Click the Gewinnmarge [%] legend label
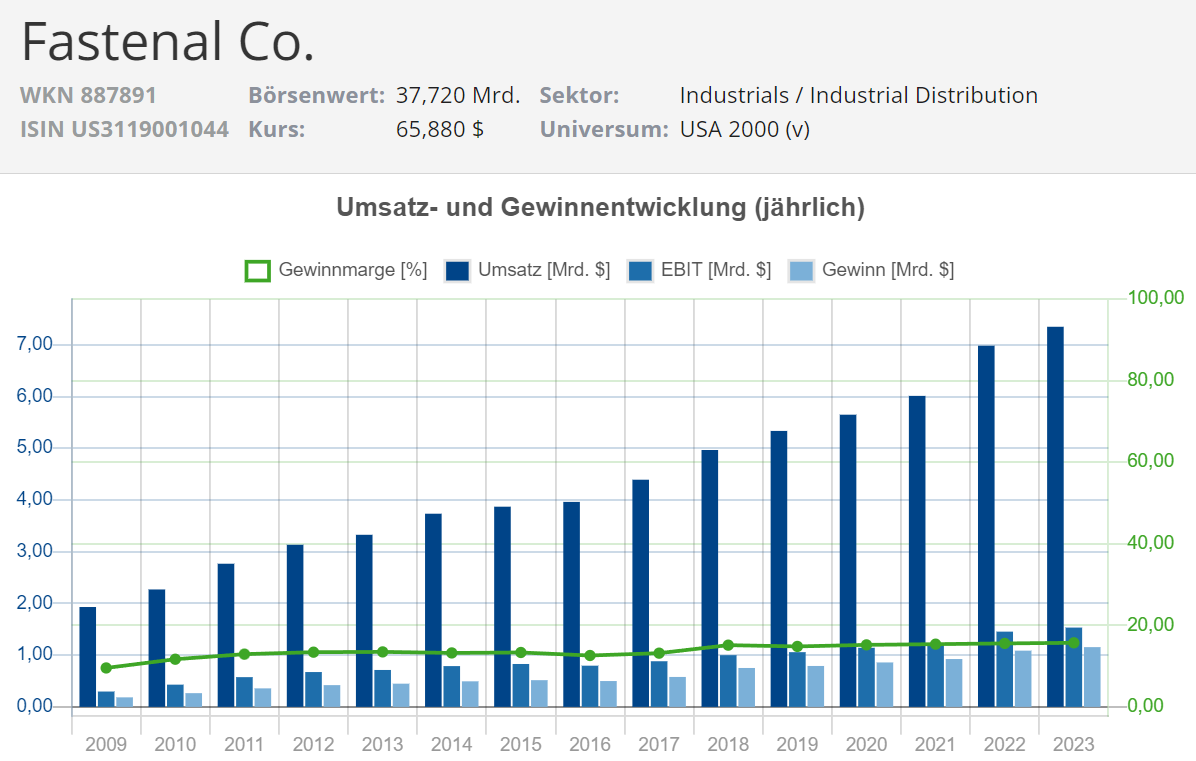This screenshot has height=761, width=1196. [x=352, y=270]
